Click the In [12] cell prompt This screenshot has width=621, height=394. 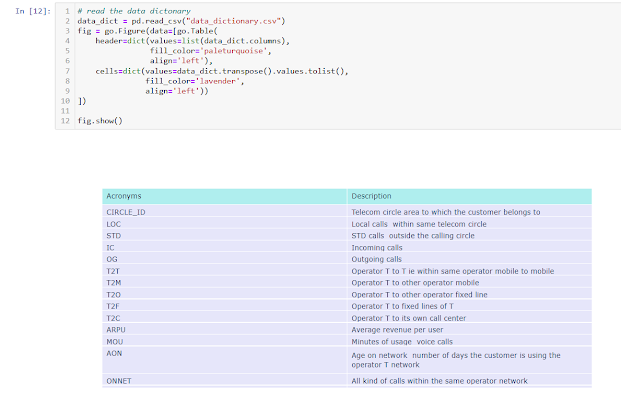[x=33, y=11]
